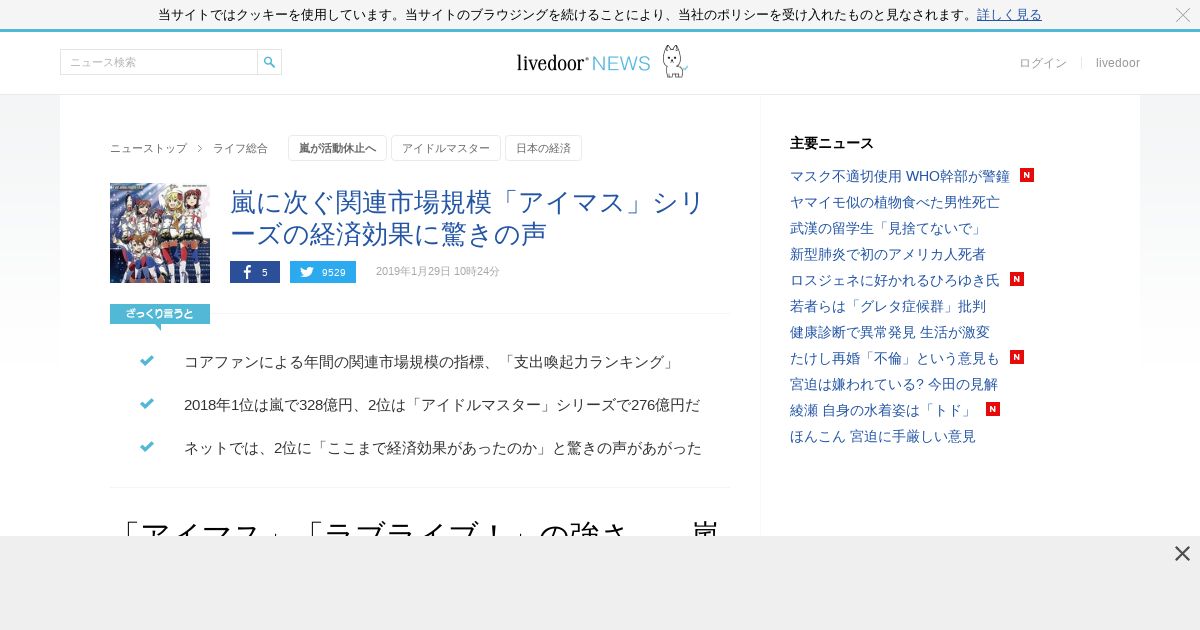Screen dimensions: 1200x630
Task: Click the 主要ニュース heading
Action: pyautogui.click(x=832, y=143)
